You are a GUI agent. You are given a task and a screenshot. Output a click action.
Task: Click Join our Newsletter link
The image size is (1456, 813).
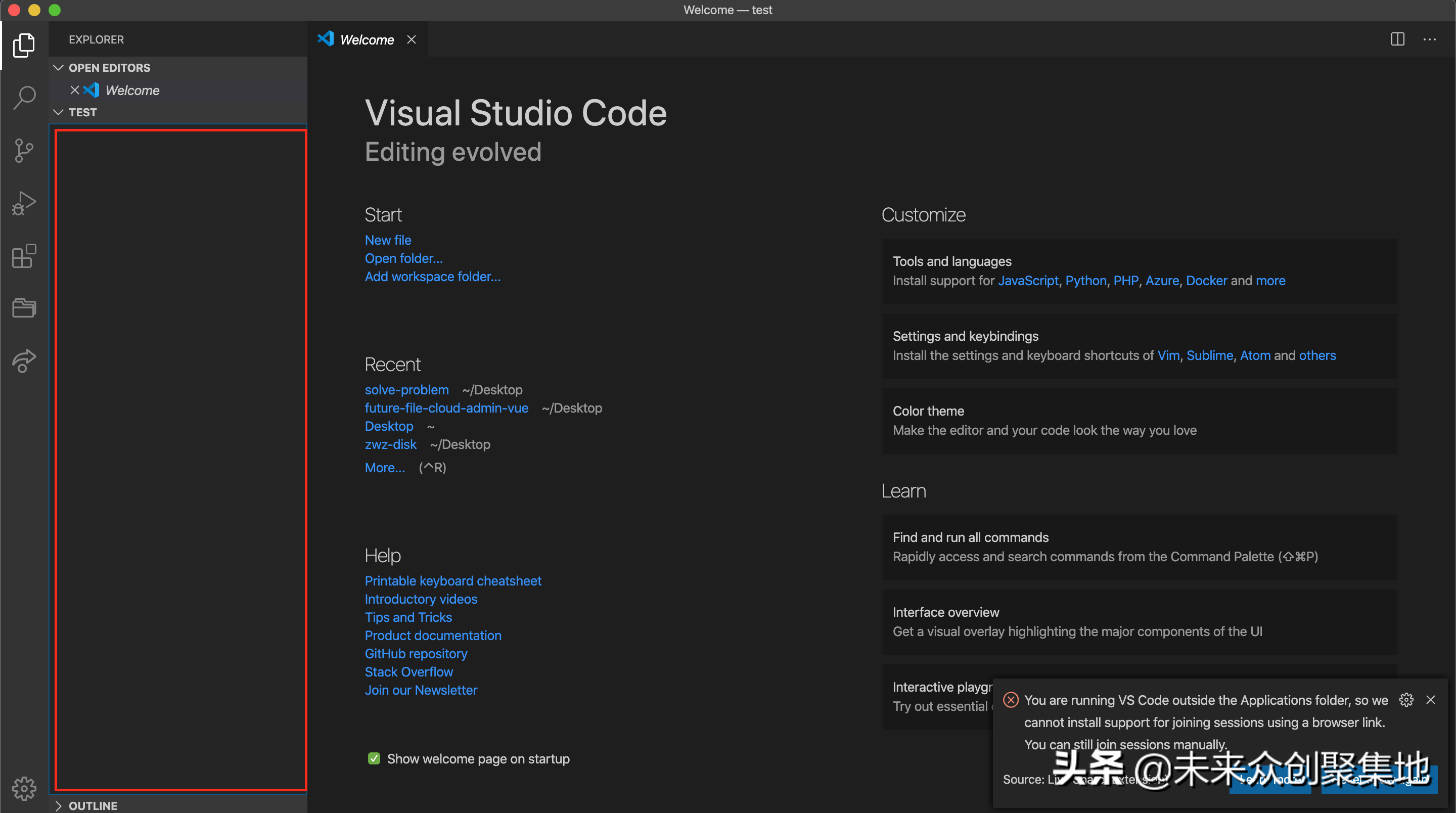pos(421,690)
